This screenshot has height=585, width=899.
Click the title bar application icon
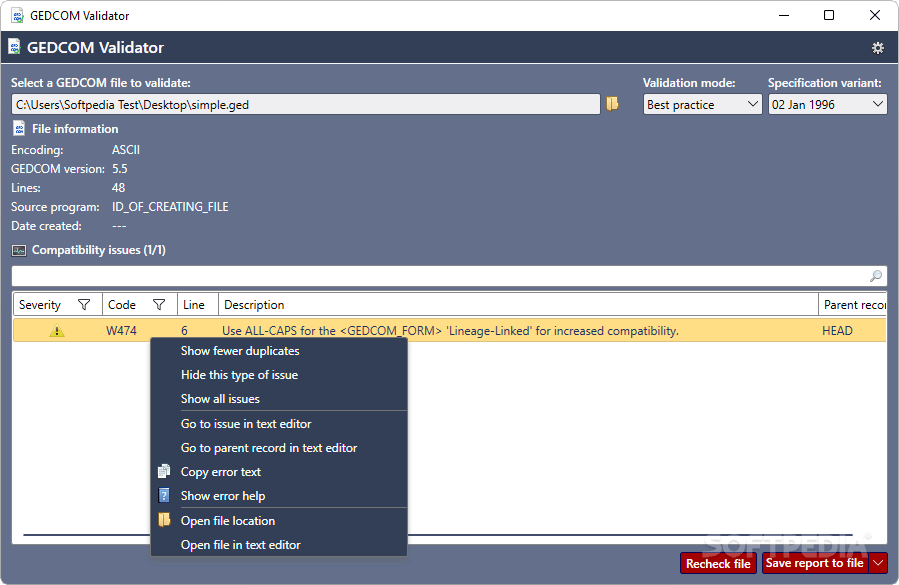(17, 15)
